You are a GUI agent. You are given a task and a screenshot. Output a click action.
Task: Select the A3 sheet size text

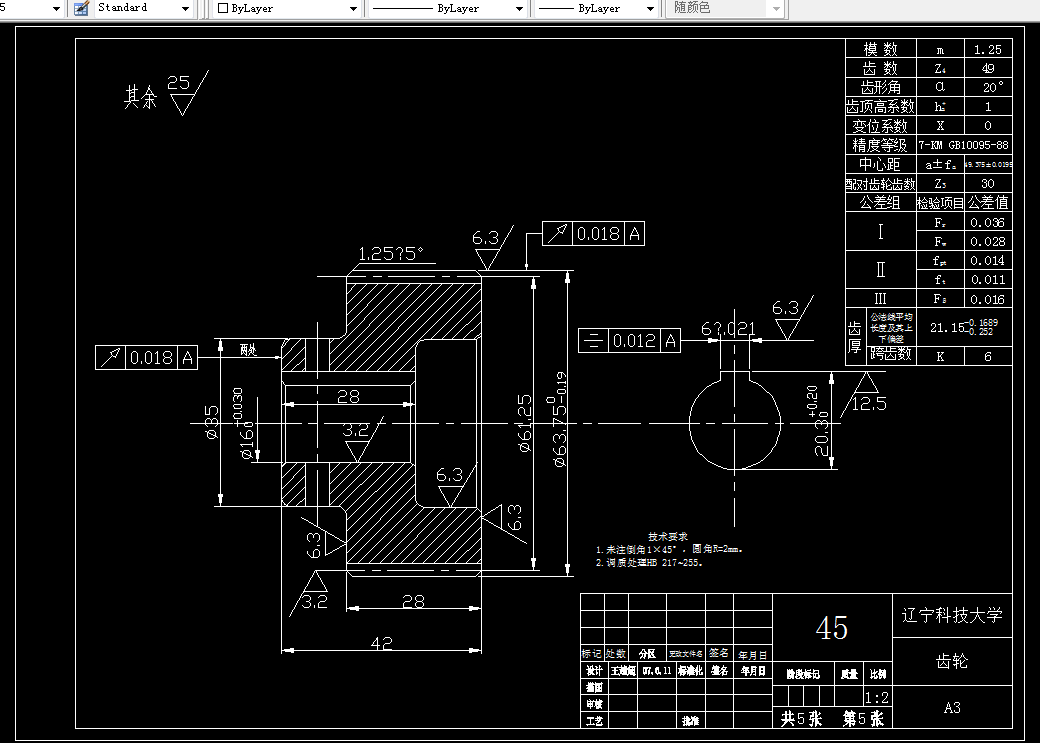952,708
